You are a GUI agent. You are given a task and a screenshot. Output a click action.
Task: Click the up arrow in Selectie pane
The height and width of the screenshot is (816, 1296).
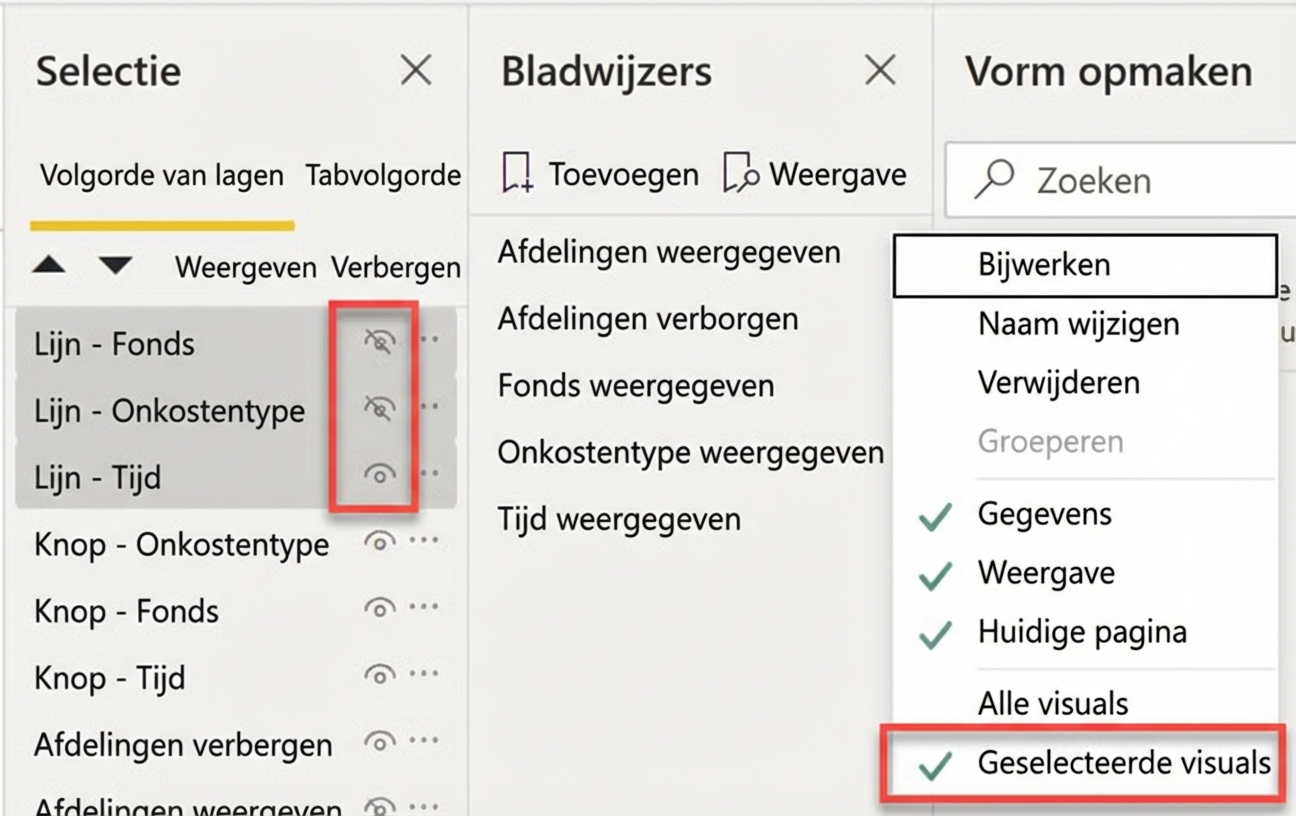pyautogui.click(x=48, y=266)
